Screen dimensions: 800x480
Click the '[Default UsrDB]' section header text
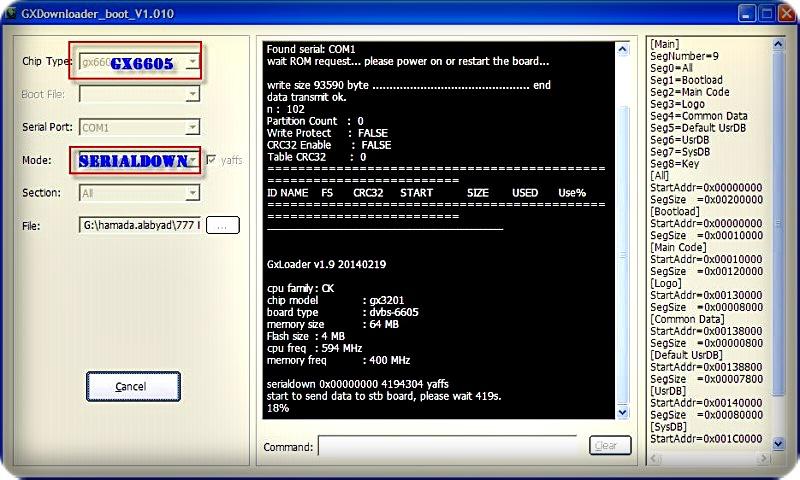click(686, 355)
